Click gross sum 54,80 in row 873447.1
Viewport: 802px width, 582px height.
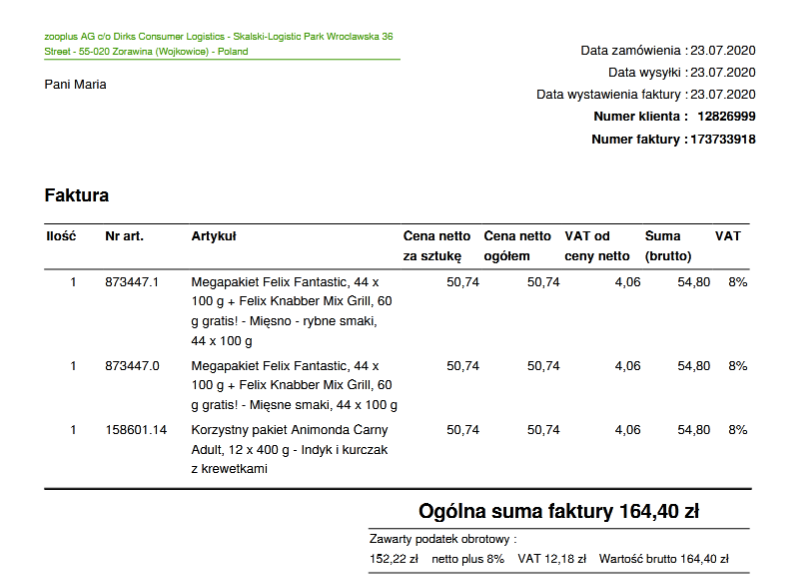pos(694,282)
